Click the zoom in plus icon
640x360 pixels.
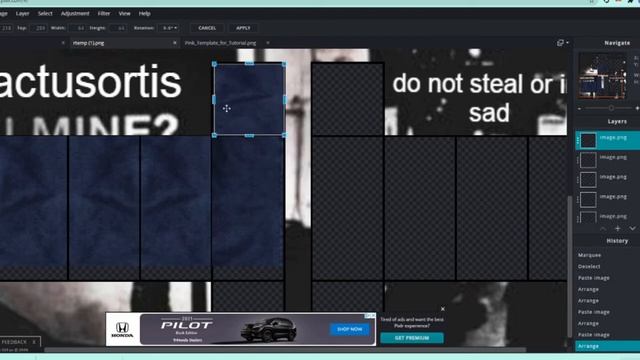click(637, 109)
